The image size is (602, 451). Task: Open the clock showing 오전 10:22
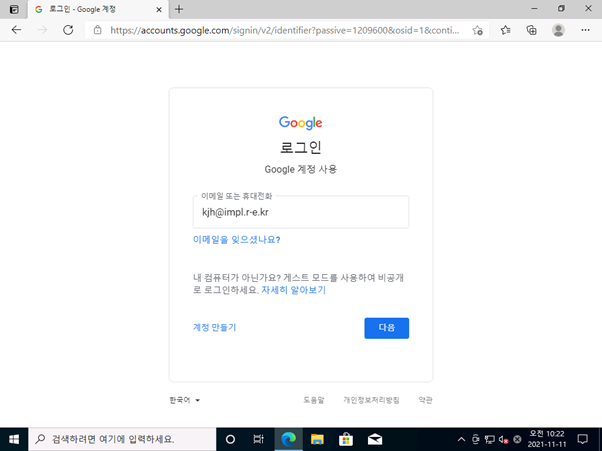(x=547, y=439)
